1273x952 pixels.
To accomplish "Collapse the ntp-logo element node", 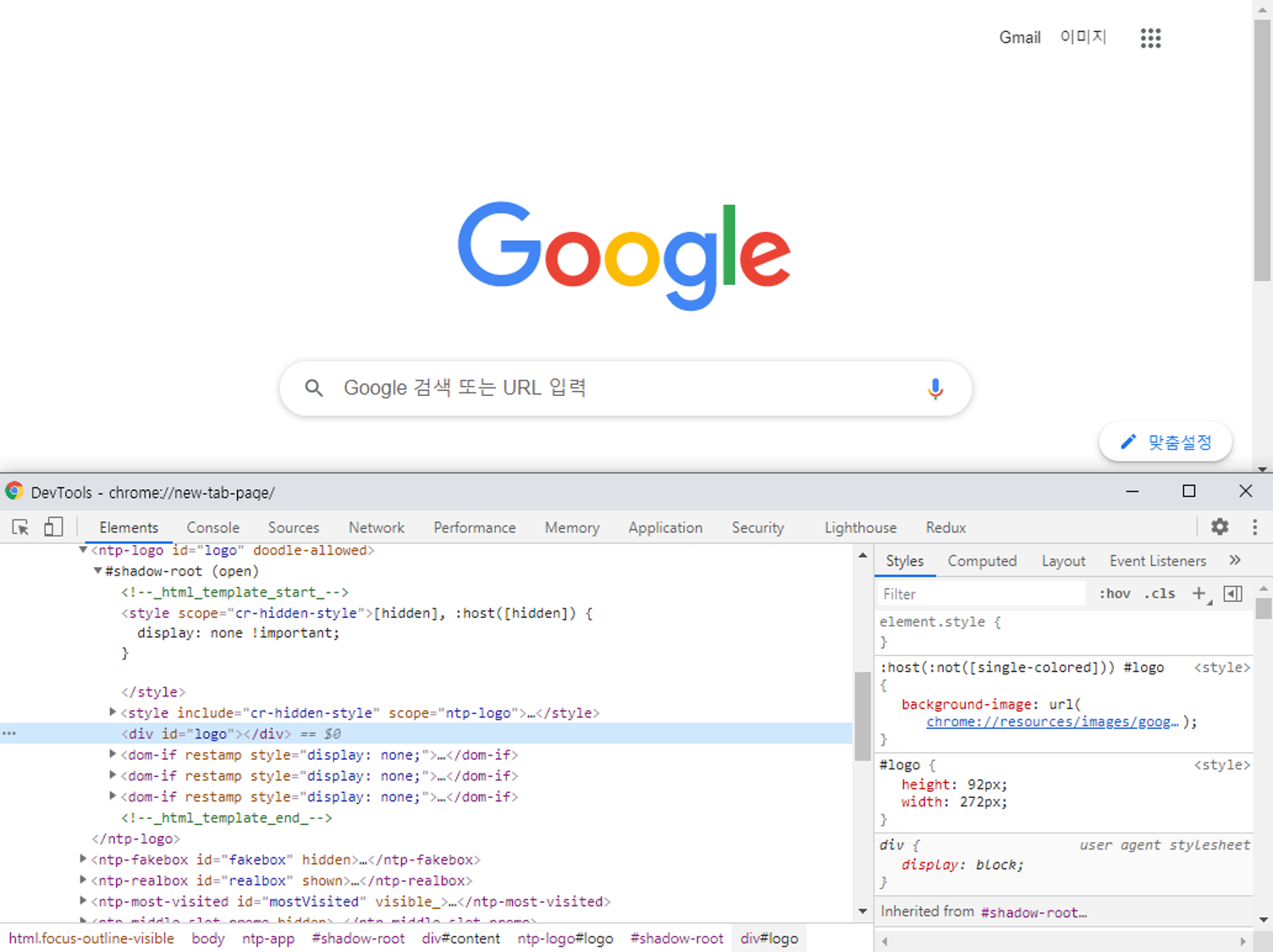I will coord(83,550).
